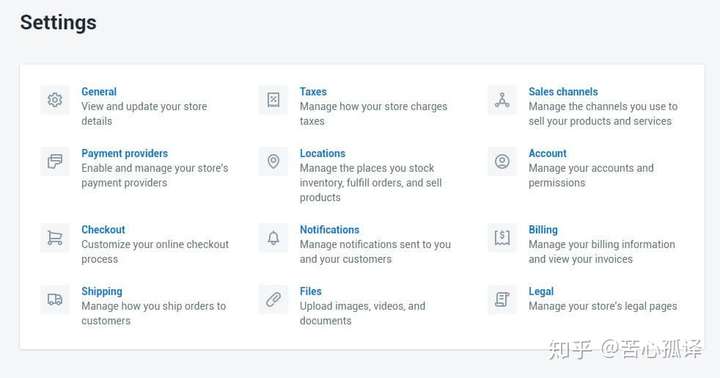Image resolution: width=720 pixels, height=378 pixels.
Task: Click the Locations pin icon
Action: 273,161
